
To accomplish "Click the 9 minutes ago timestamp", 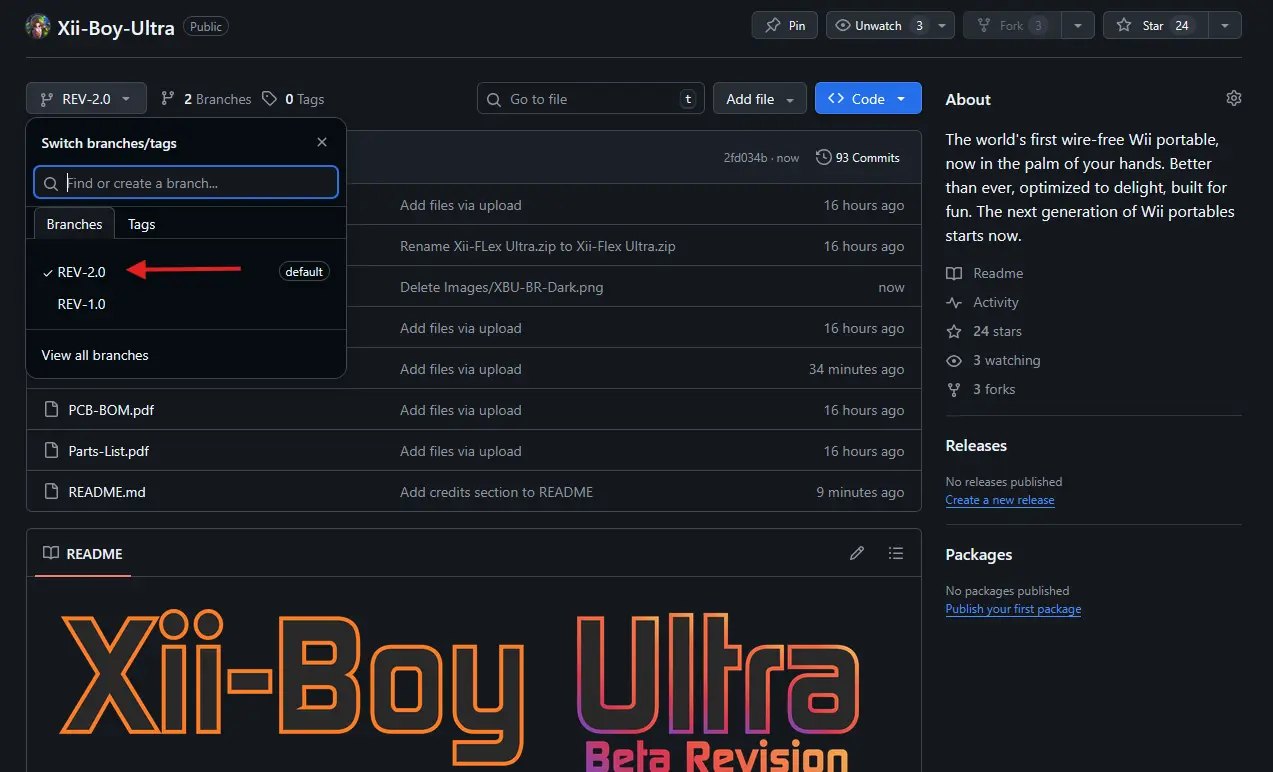I will (x=860, y=492).
